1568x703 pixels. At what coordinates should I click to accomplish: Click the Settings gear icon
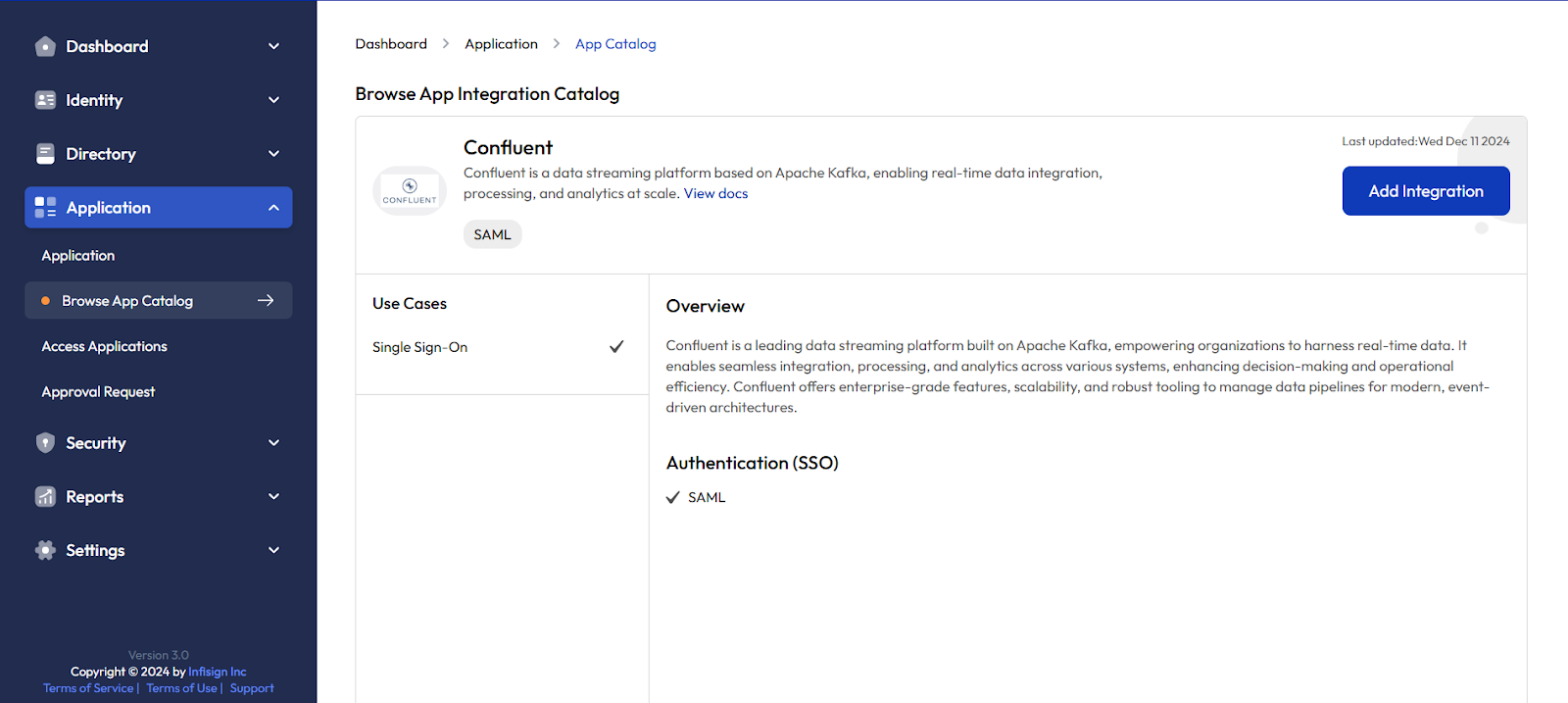click(x=45, y=550)
